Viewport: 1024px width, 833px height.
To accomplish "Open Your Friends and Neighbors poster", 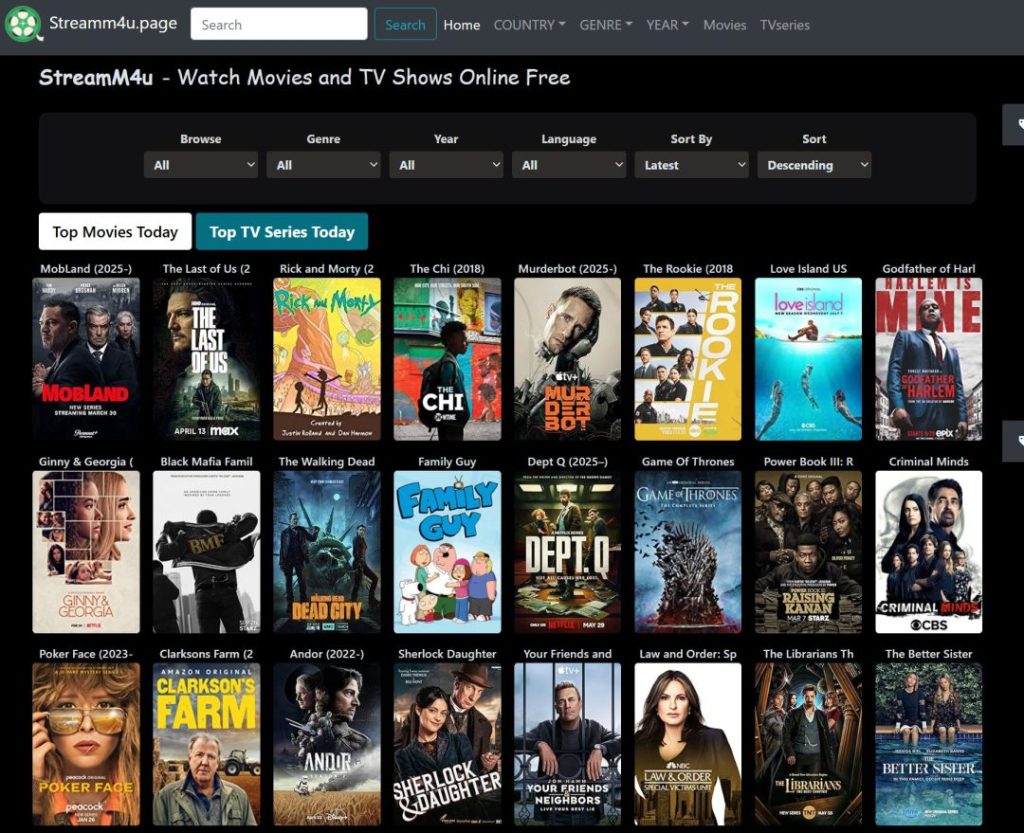I will [x=568, y=744].
